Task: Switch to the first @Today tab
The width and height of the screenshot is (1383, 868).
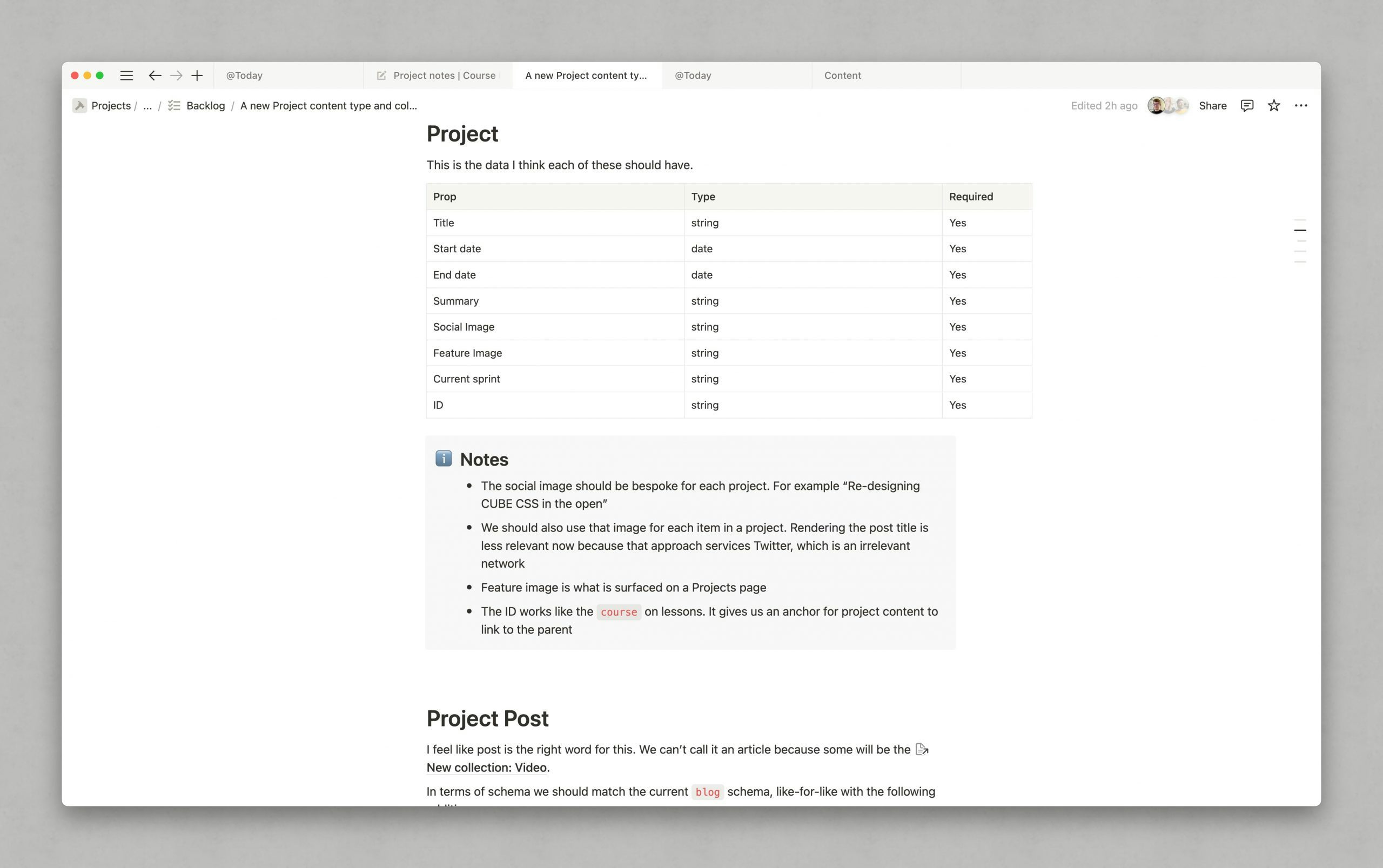Action: 288,75
